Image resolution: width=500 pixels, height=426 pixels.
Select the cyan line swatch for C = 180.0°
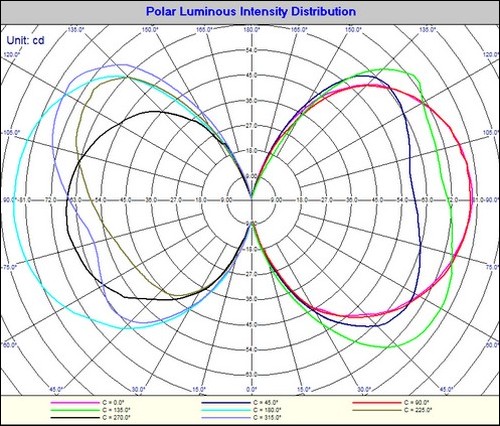click(x=226, y=410)
